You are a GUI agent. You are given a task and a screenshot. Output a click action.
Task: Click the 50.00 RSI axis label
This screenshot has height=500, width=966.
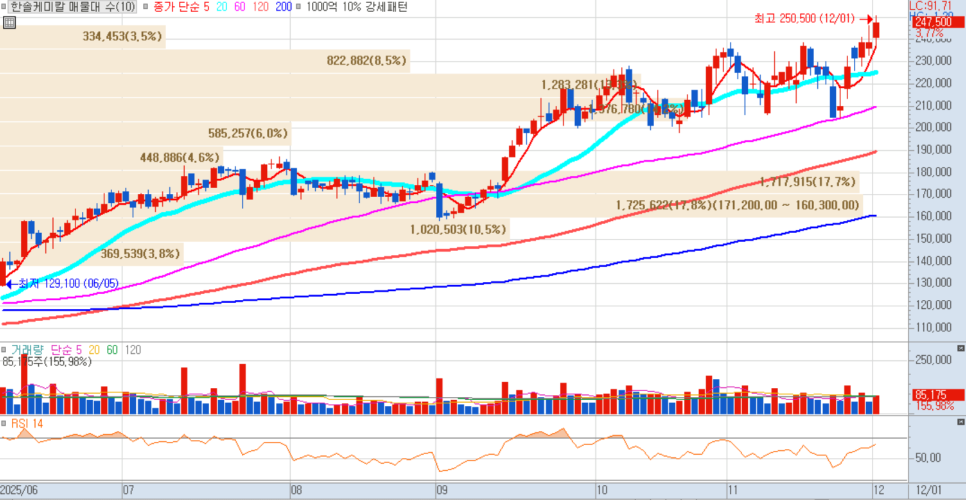click(927, 458)
